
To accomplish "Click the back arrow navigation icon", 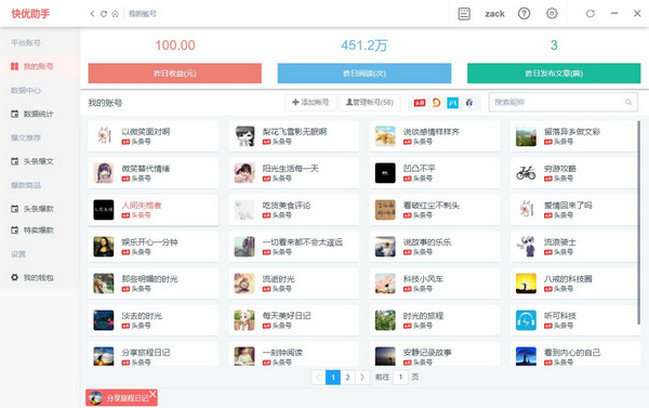I will click(x=92, y=14).
